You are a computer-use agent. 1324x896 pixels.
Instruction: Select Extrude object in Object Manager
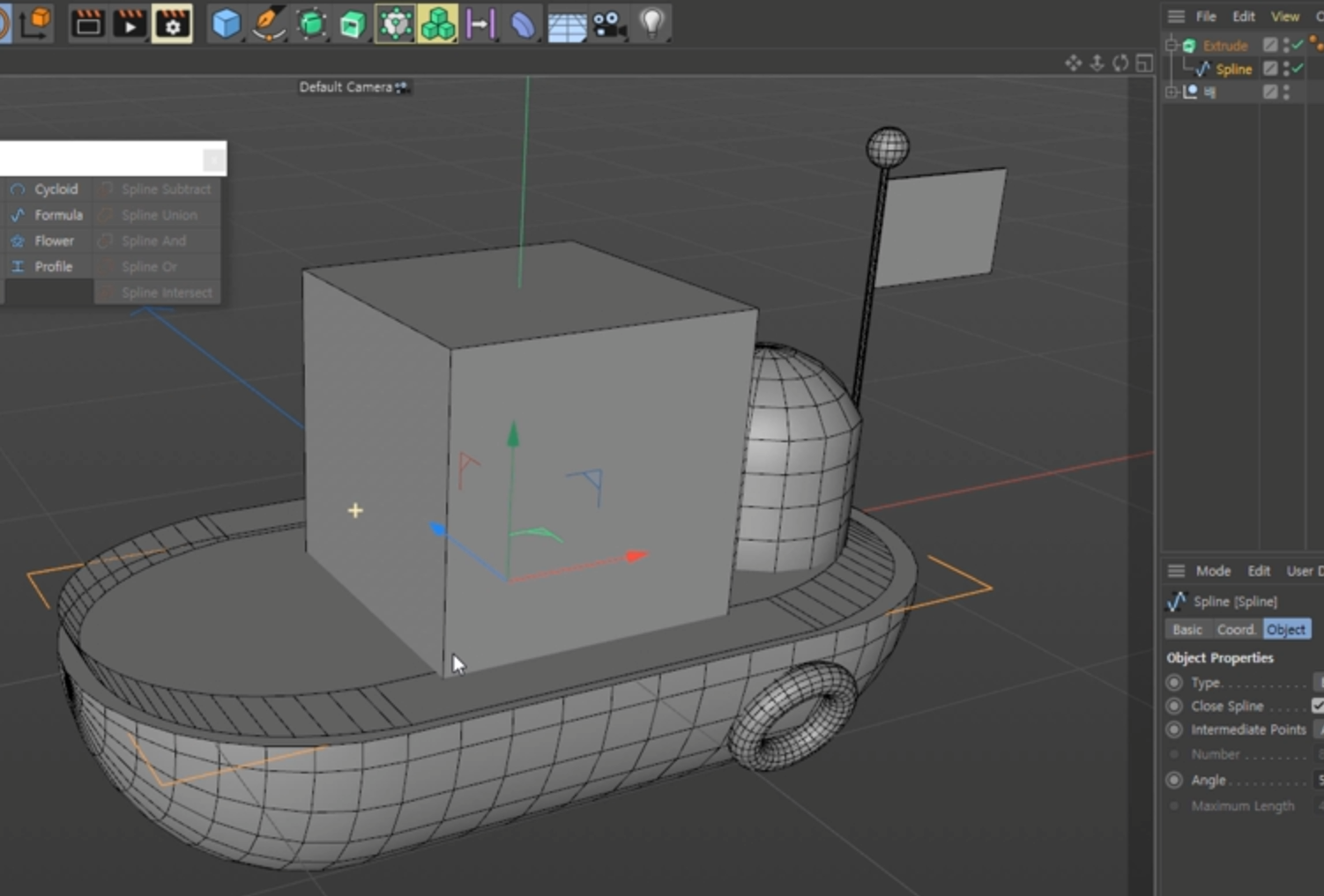pos(1225,46)
